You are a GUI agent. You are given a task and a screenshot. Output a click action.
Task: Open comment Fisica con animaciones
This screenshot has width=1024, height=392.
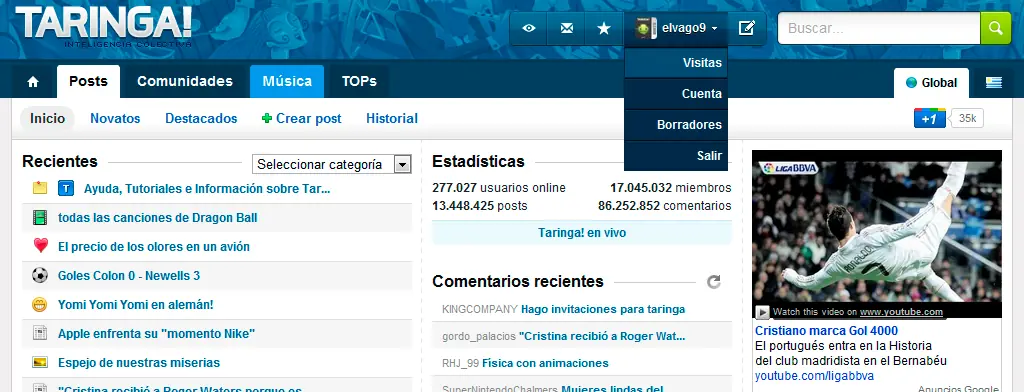545,363
